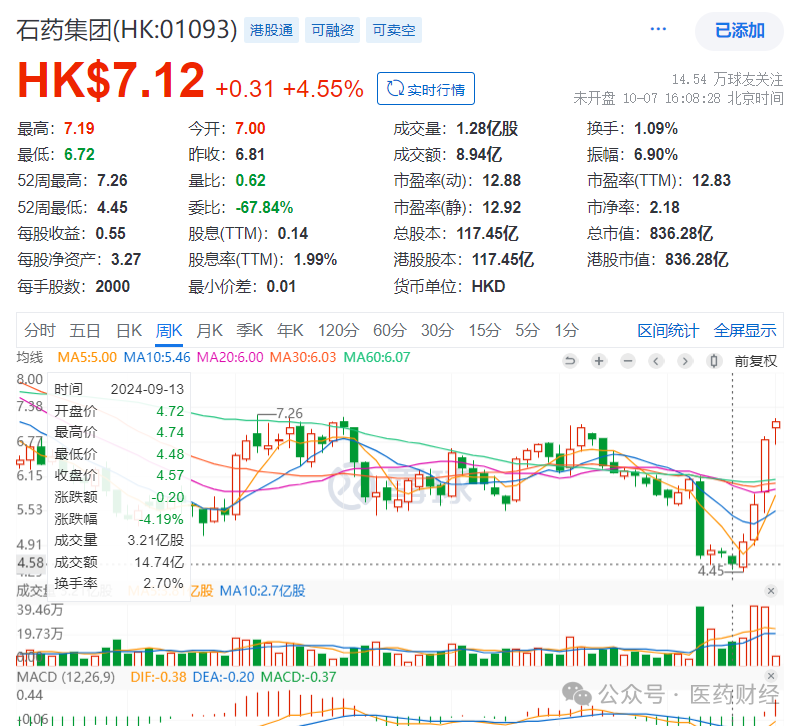Screen dimensions: 805x726
Task: Click the 最低 value 6.72
Action: tap(79, 155)
